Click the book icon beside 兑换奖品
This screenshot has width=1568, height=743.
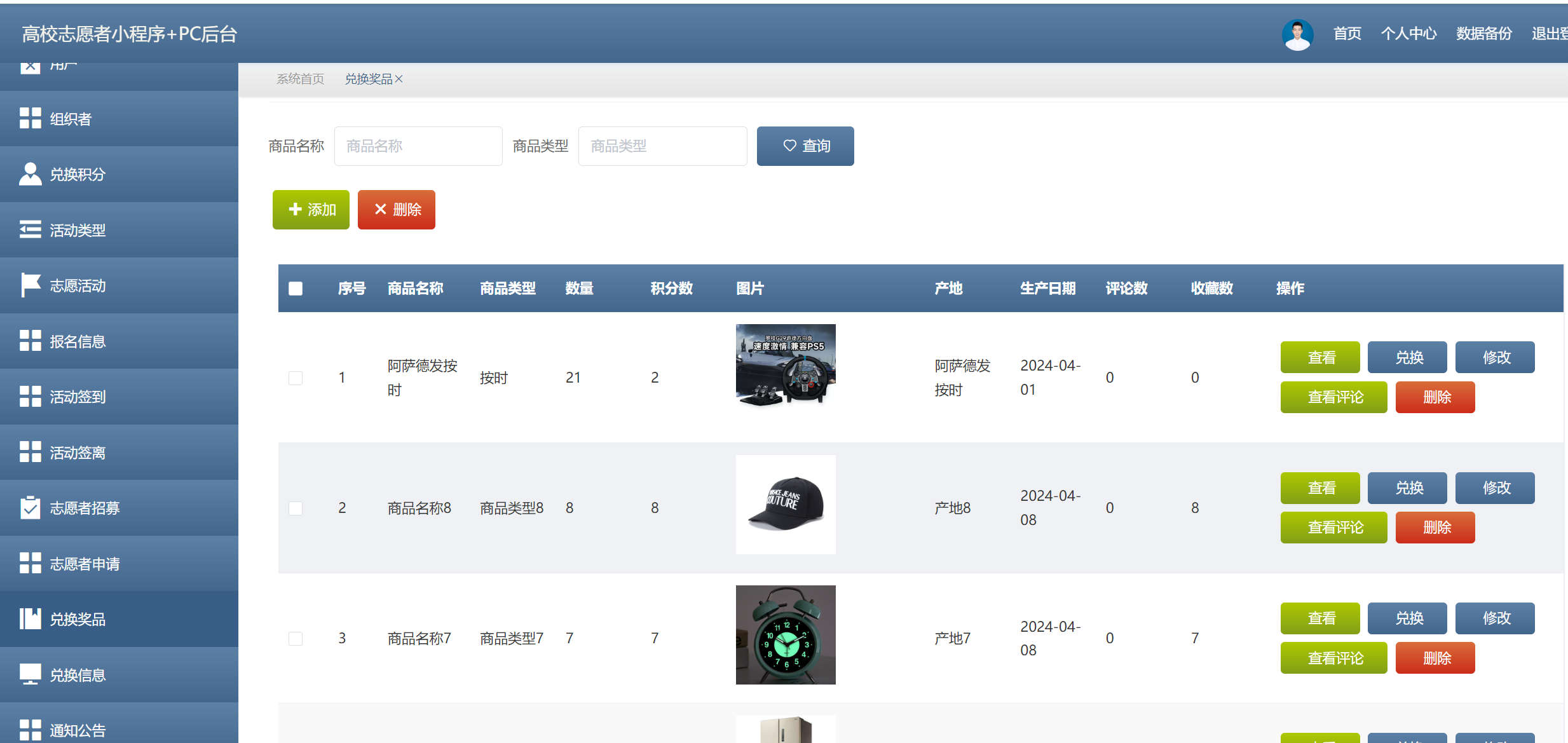30,618
